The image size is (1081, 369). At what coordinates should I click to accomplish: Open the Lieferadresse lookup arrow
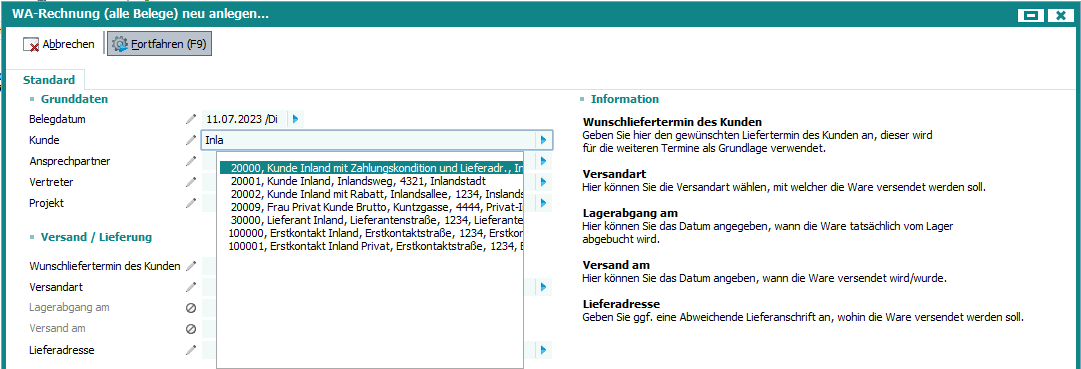point(544,350)
